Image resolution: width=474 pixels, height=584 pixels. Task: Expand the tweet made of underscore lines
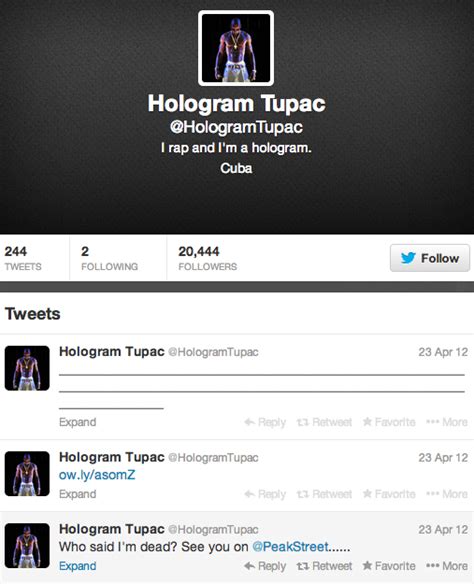[77, 422]
